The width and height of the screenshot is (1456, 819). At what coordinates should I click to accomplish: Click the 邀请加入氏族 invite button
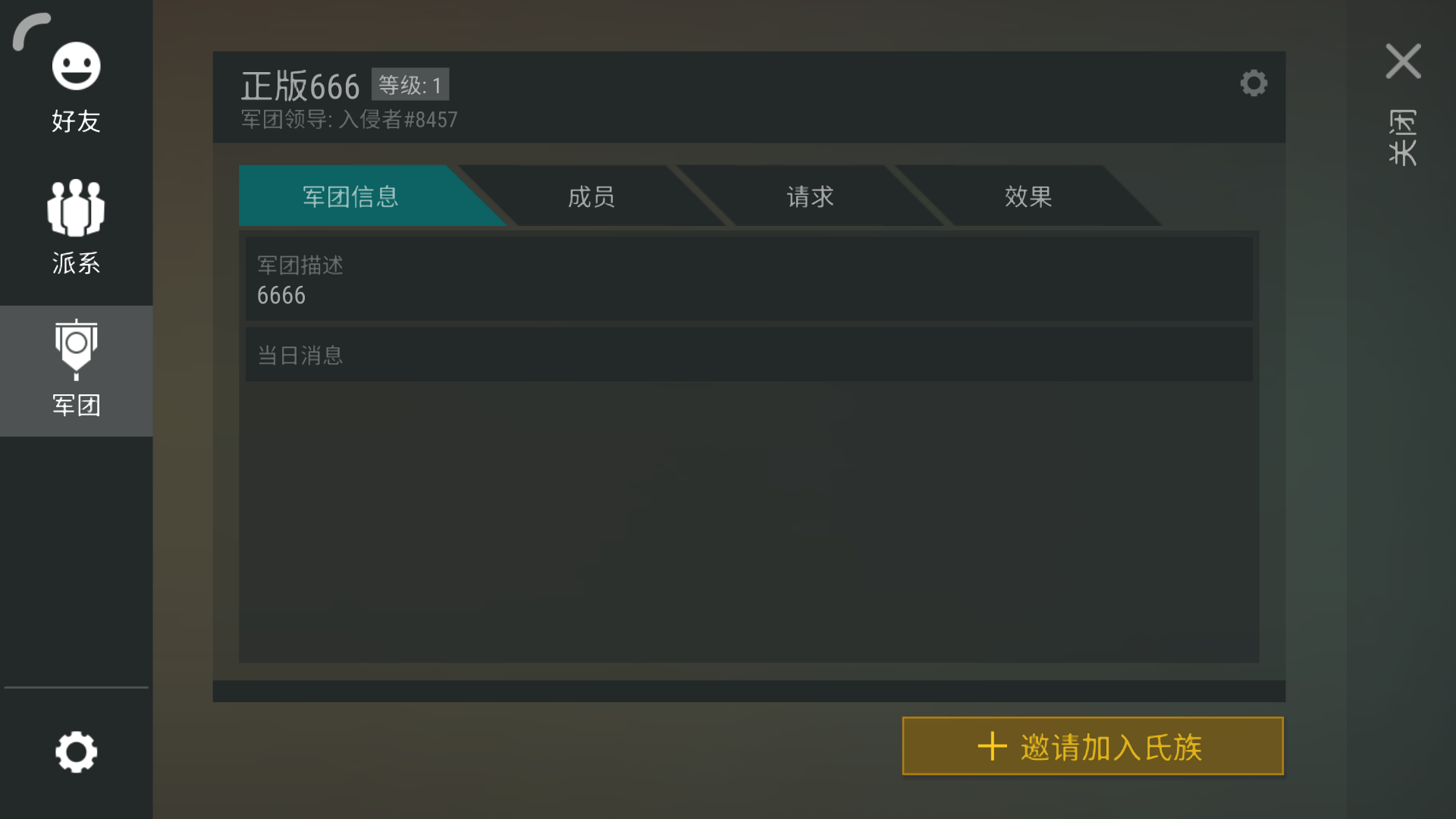[x=1093, y=746]
